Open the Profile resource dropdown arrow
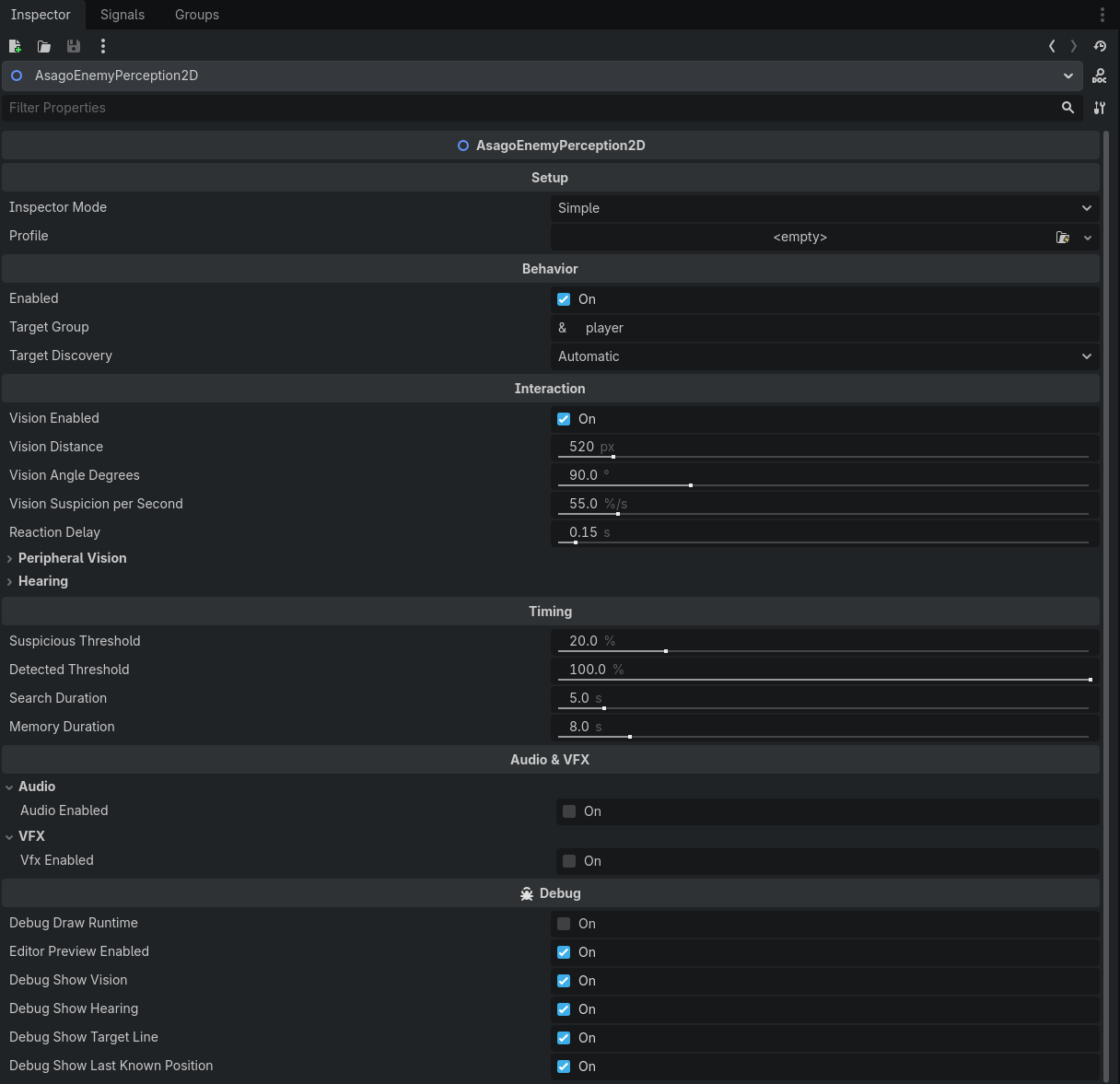 coord(1088,238)
